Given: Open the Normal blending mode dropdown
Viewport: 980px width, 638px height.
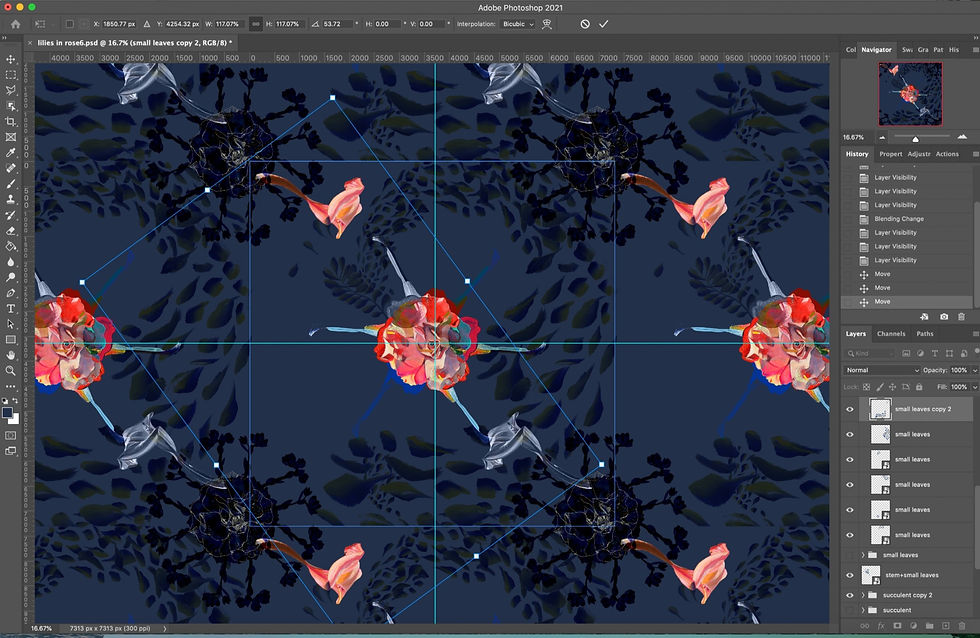Looking at the screenshot, I should coord(882,370).
